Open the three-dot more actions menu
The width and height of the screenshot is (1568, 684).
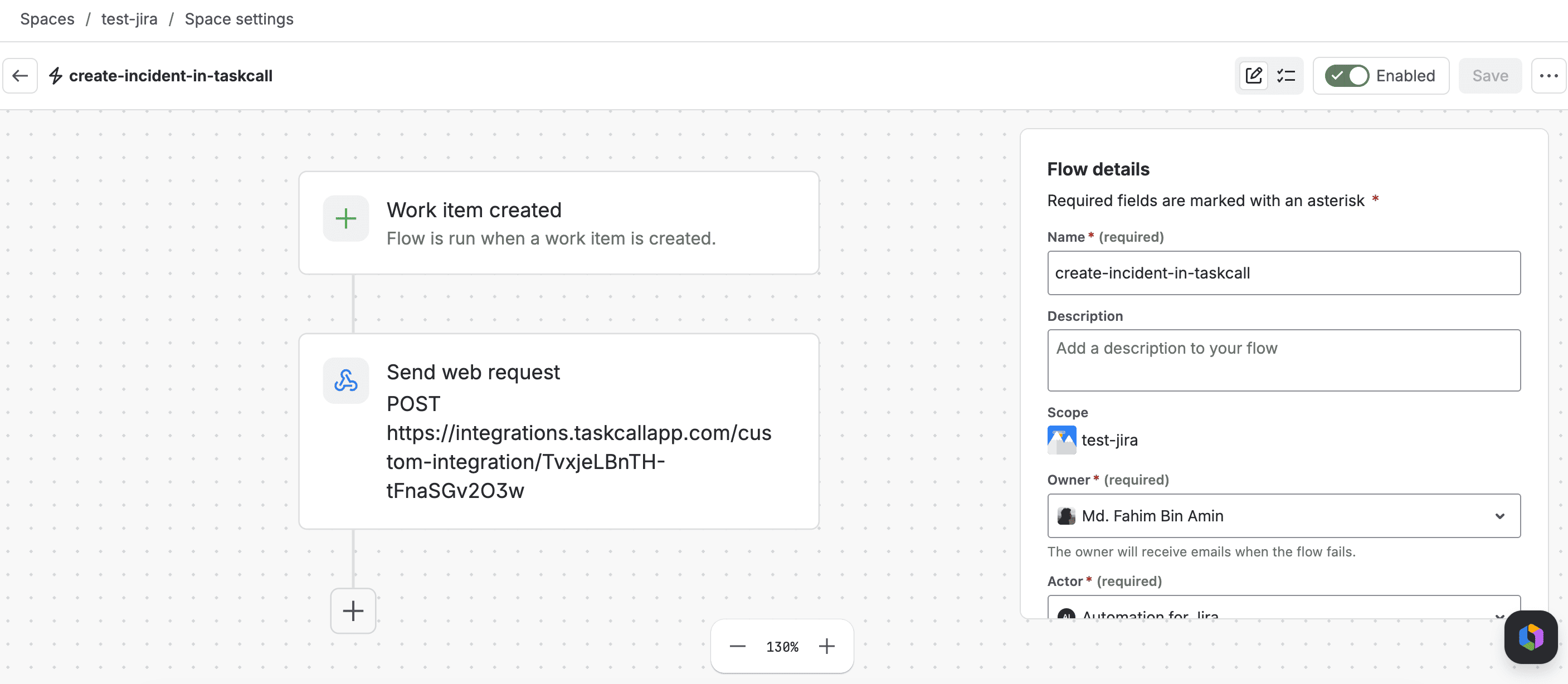1548,75
